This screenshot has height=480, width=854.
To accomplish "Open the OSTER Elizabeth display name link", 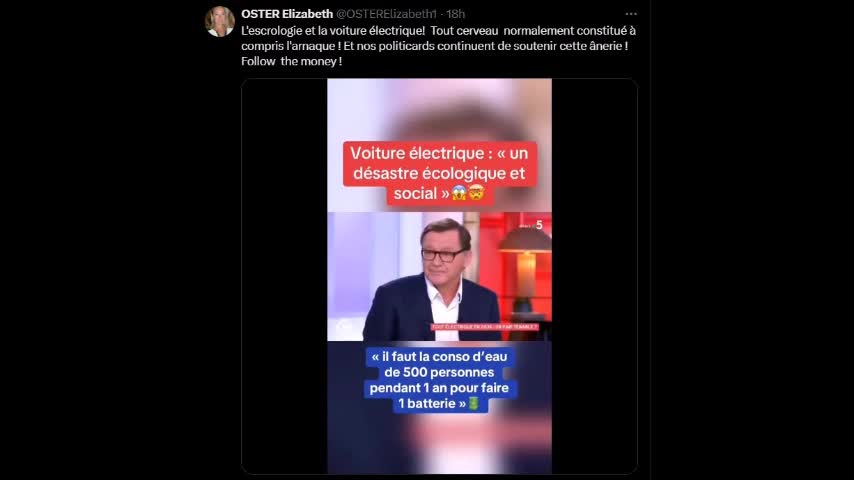I will pos(287,14).
